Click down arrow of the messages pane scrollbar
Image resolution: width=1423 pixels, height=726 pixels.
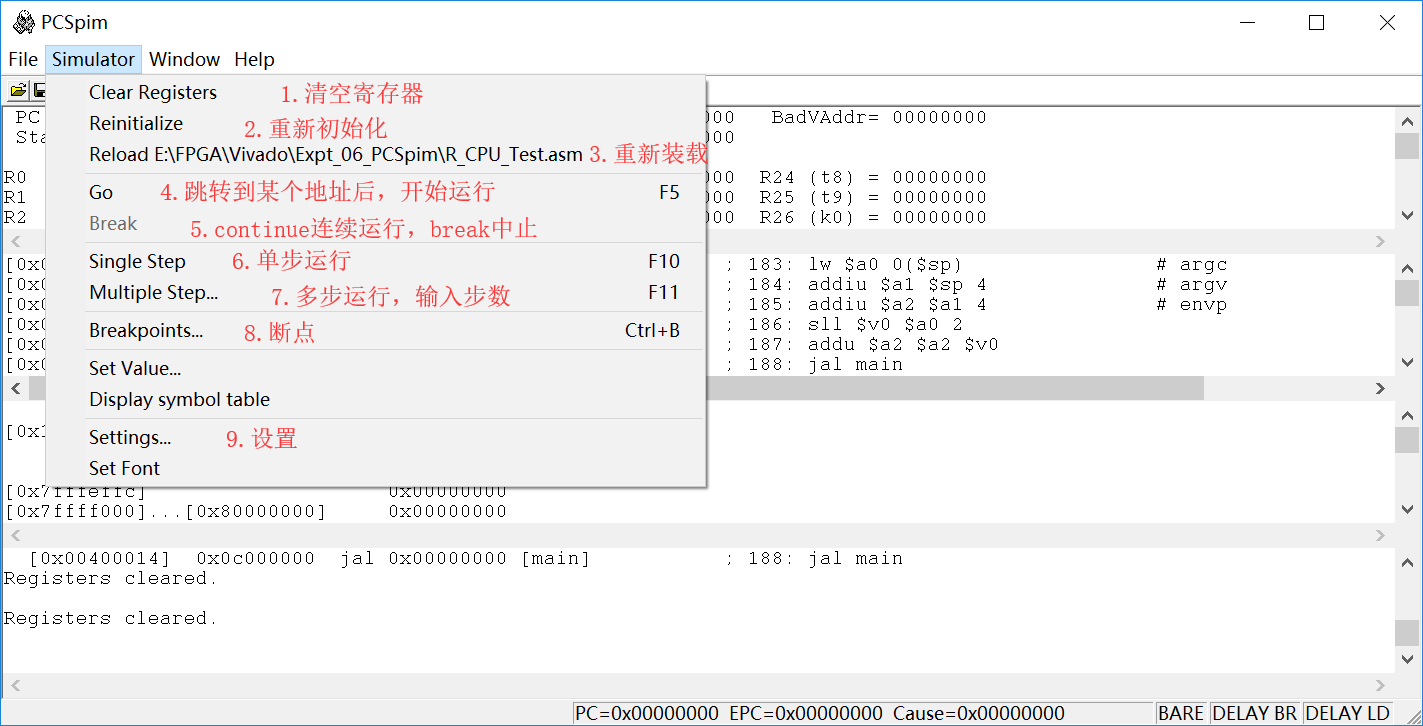(1406, 660)
